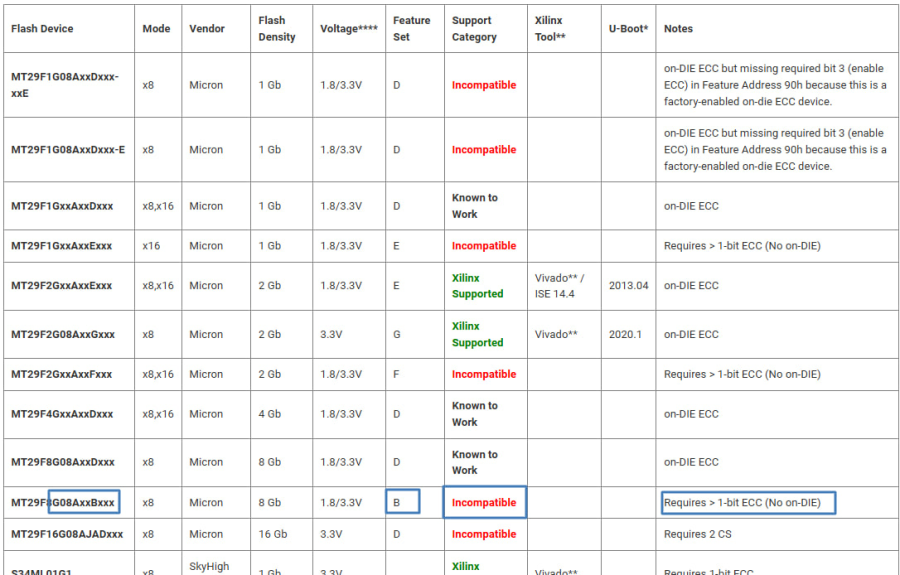
Task: Click the on-DIE ECC note for MT29F4GxxAxxDxxx
Action: click(691, 414)
